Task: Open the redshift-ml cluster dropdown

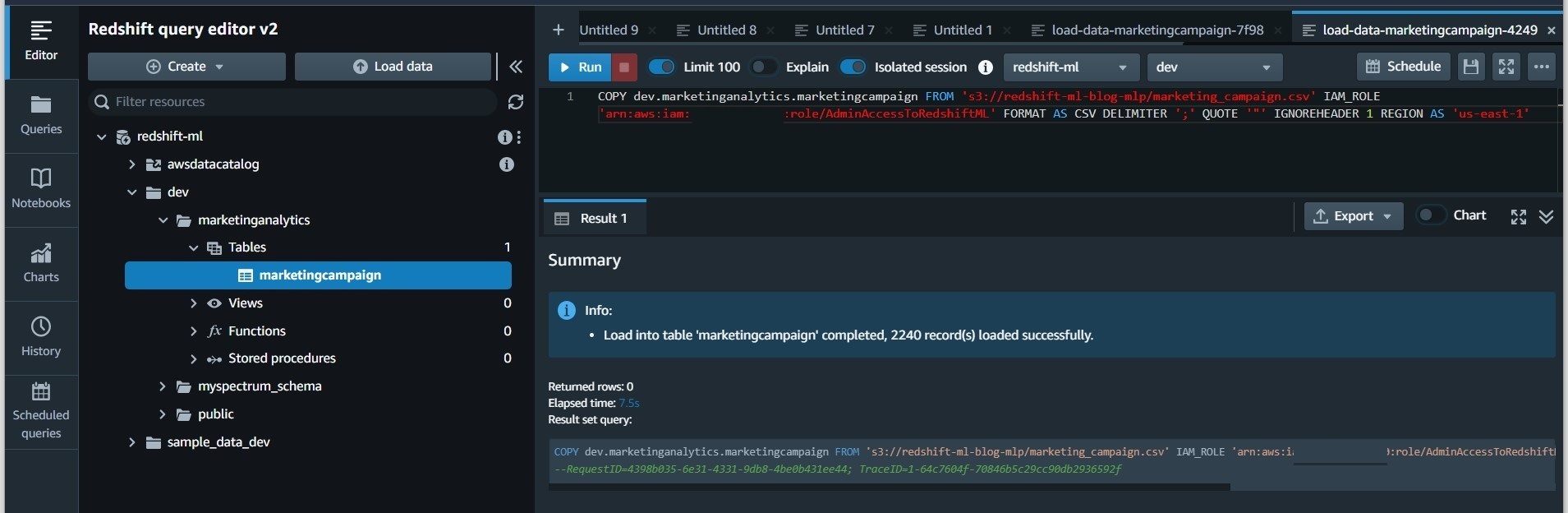Action: coord(1071,67)
